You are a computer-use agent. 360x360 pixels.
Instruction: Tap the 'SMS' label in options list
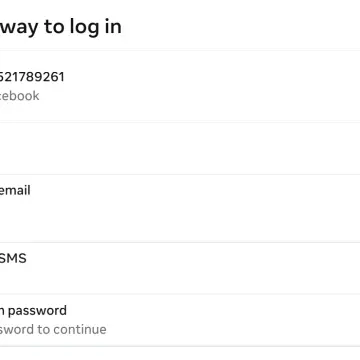point(13,259)
